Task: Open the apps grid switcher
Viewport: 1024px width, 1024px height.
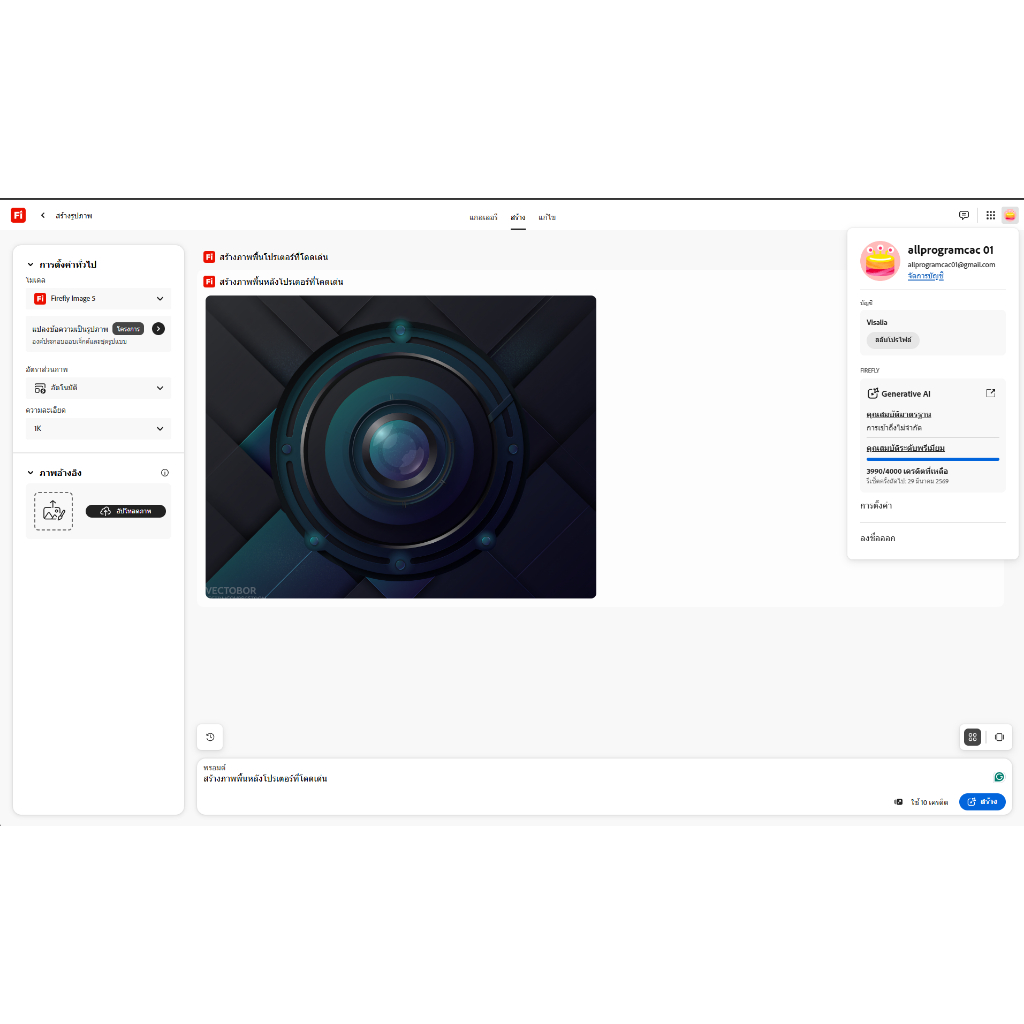Action: (x=990, y=216)
